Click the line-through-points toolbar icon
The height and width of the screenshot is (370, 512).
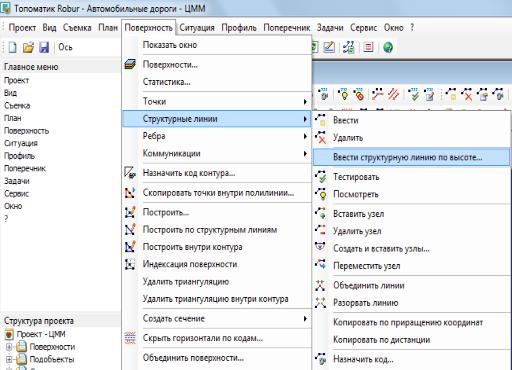378,95
